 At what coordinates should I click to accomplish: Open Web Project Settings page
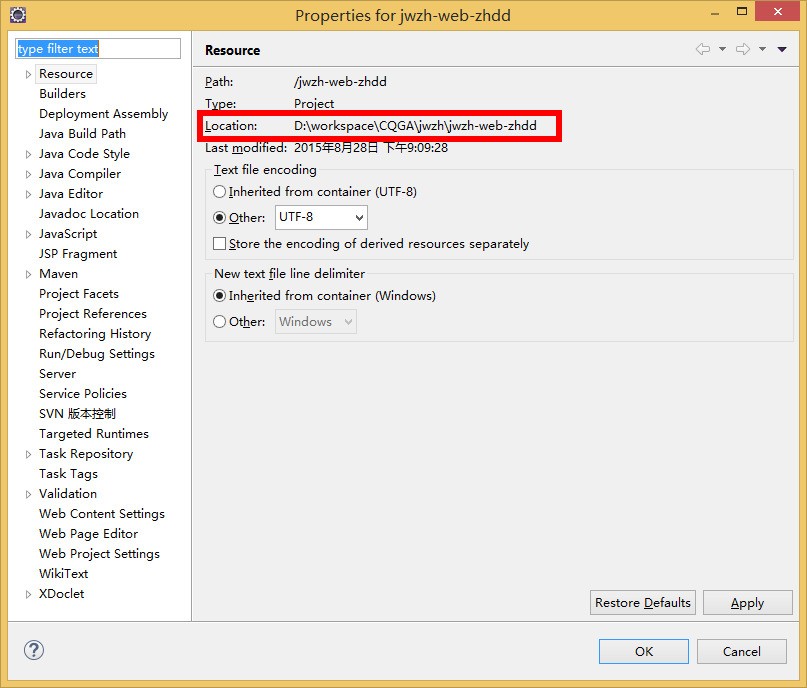[99, 554]
